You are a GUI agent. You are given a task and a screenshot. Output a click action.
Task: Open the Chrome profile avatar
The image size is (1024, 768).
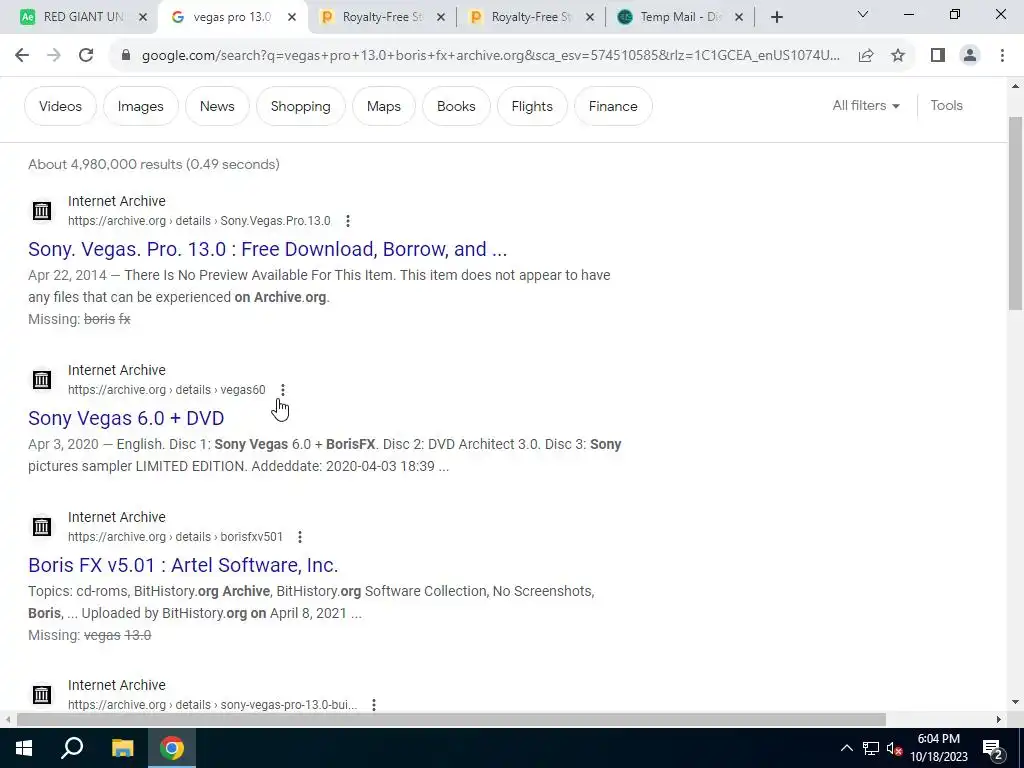970,56
